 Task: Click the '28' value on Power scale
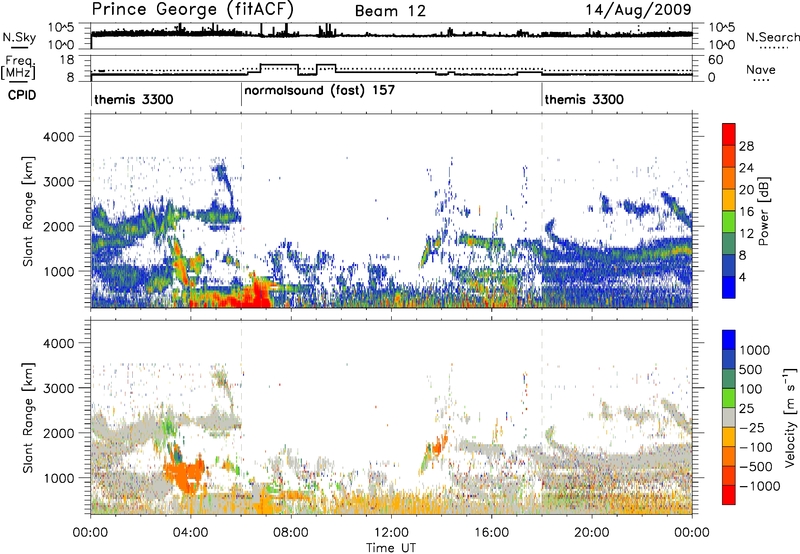(746, 146)
